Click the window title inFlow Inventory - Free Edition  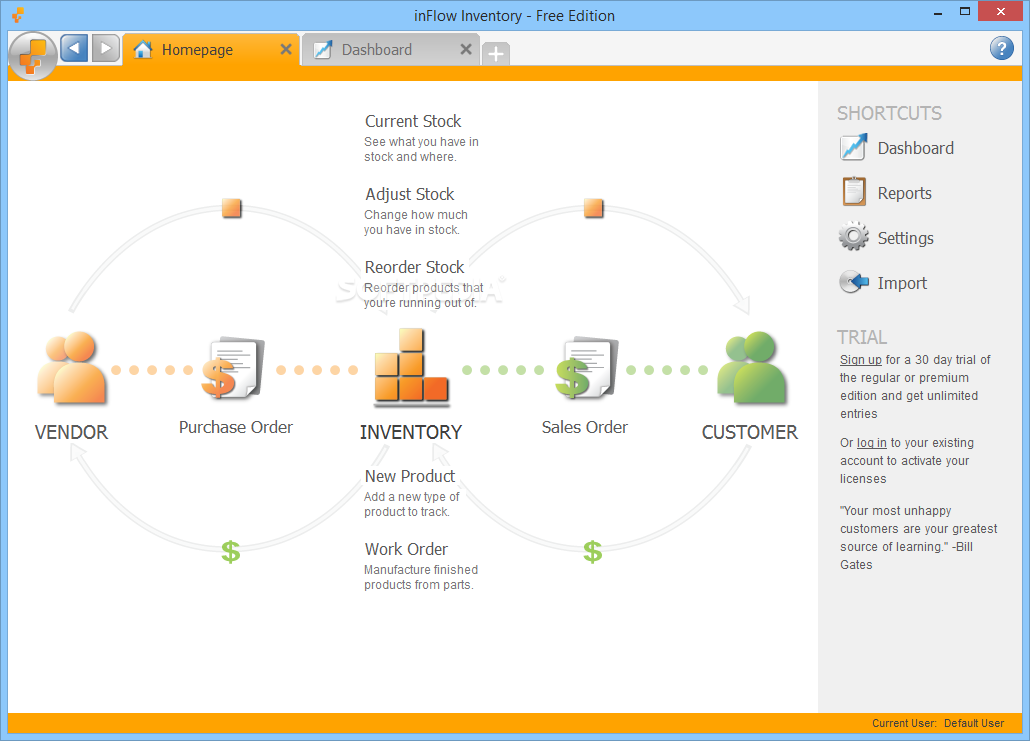coord(514,16)
